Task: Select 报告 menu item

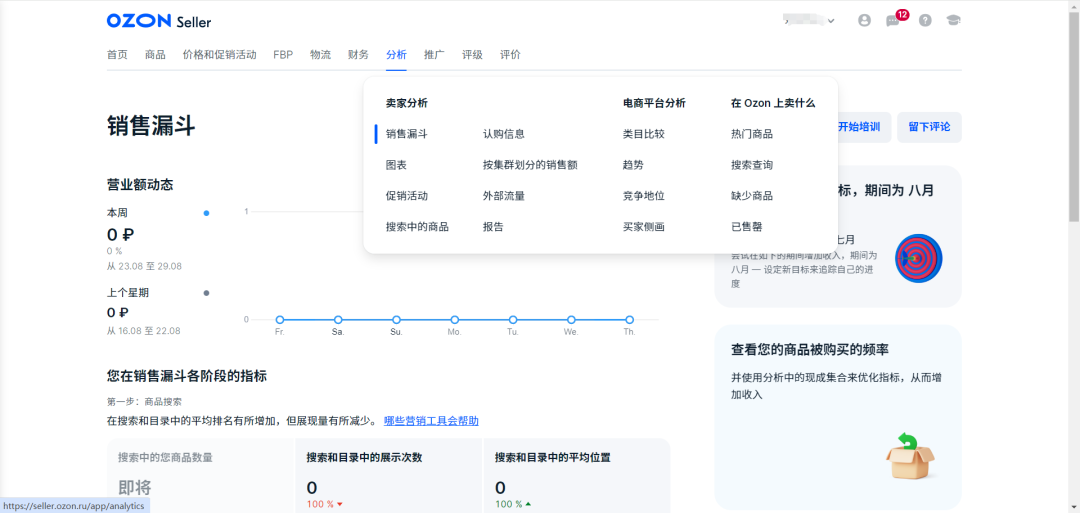Action: click(493, 227)
